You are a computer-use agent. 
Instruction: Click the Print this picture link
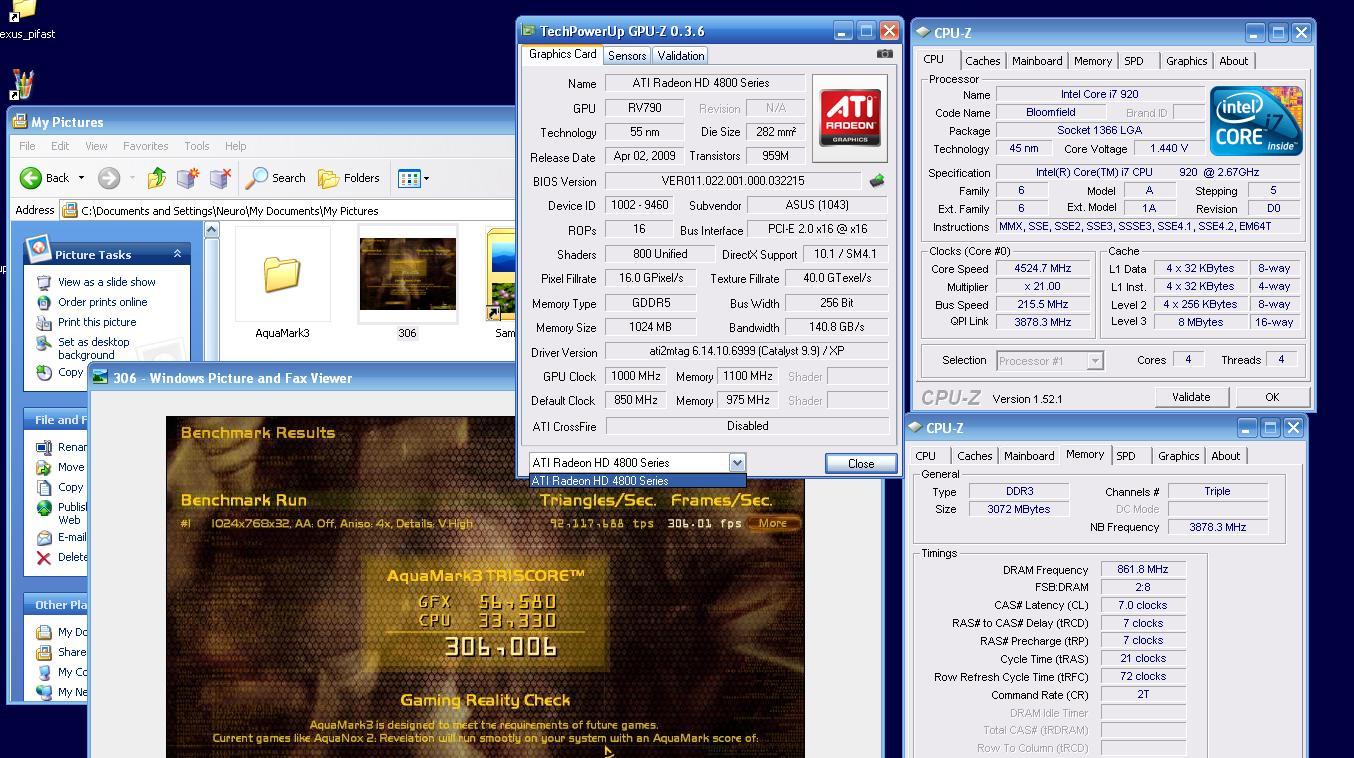click(x=97, y=322)
